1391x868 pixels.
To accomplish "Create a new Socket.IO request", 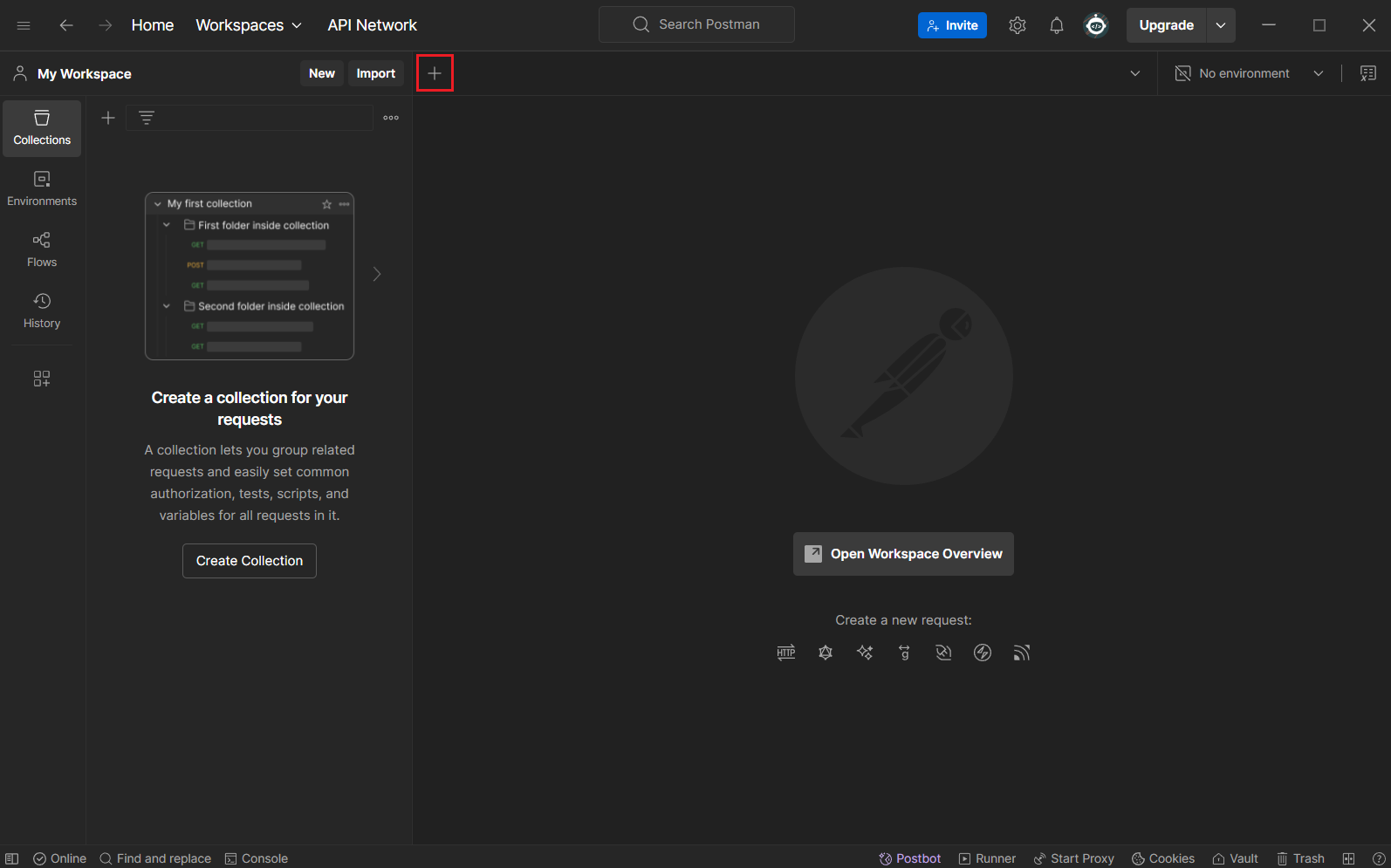I will 983,653.
